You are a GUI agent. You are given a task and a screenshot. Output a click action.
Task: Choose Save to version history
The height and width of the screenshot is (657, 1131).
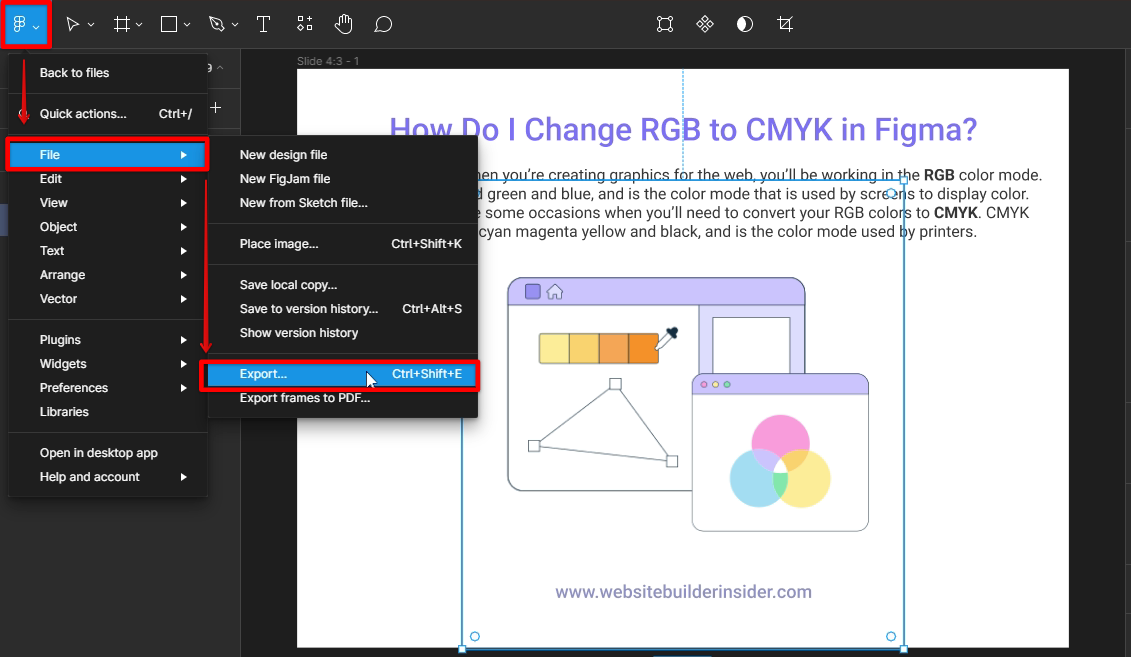343,309
